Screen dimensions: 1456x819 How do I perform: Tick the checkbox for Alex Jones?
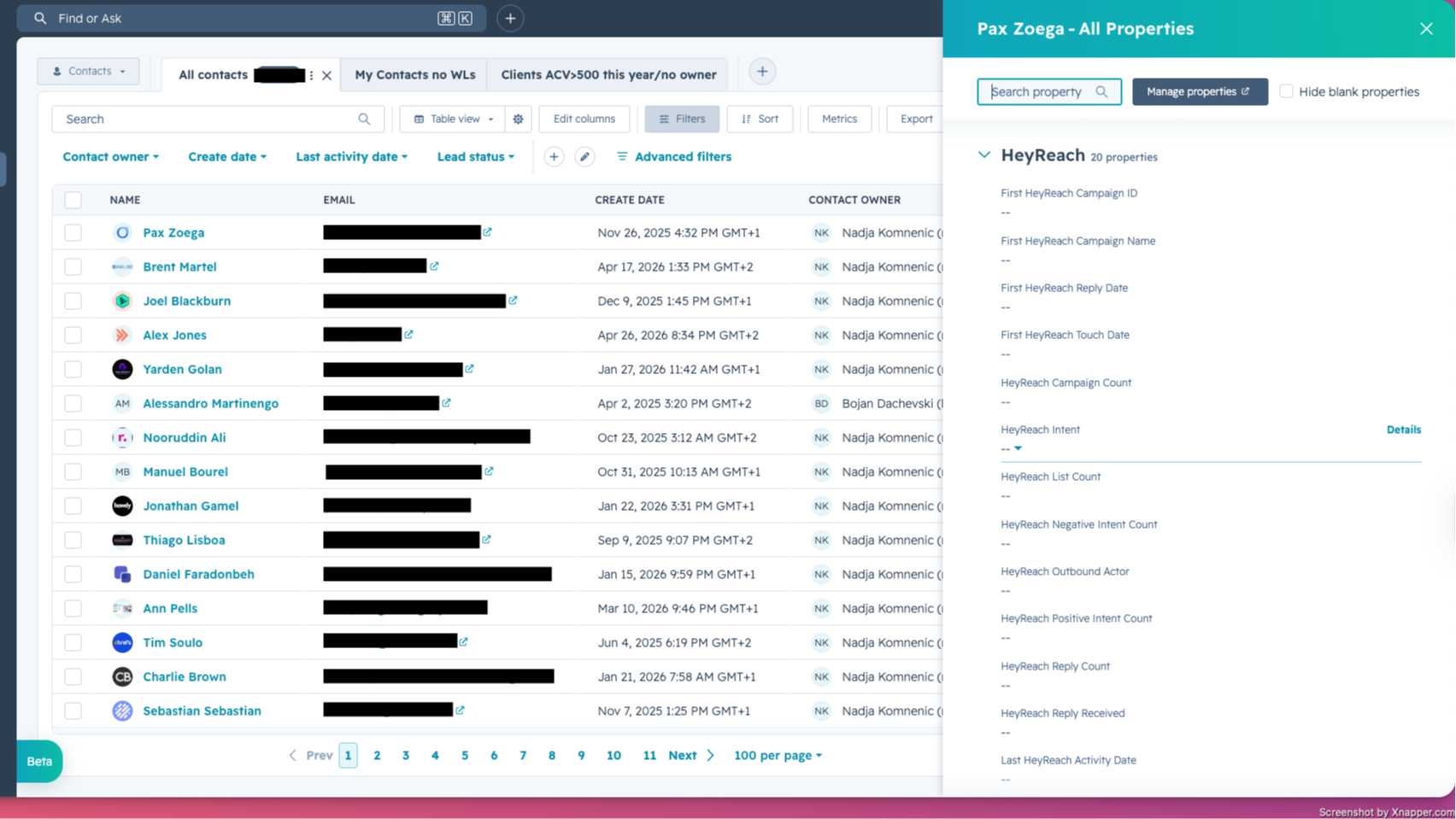73,335
